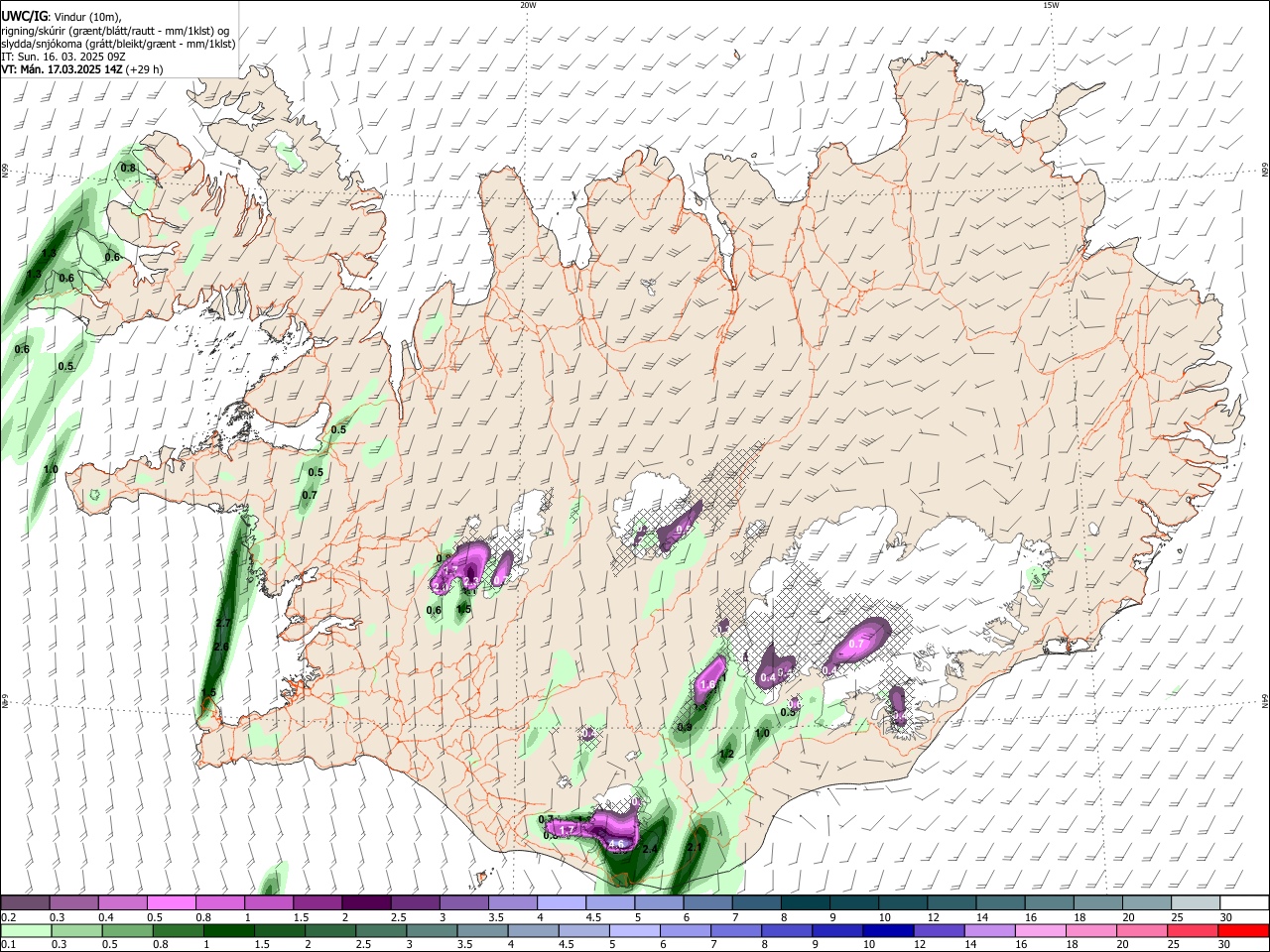The height and width of the screenshot is (952, 1270).
Task: Click the '1.2' precipitation value on the map
Action: click(726, 754)
